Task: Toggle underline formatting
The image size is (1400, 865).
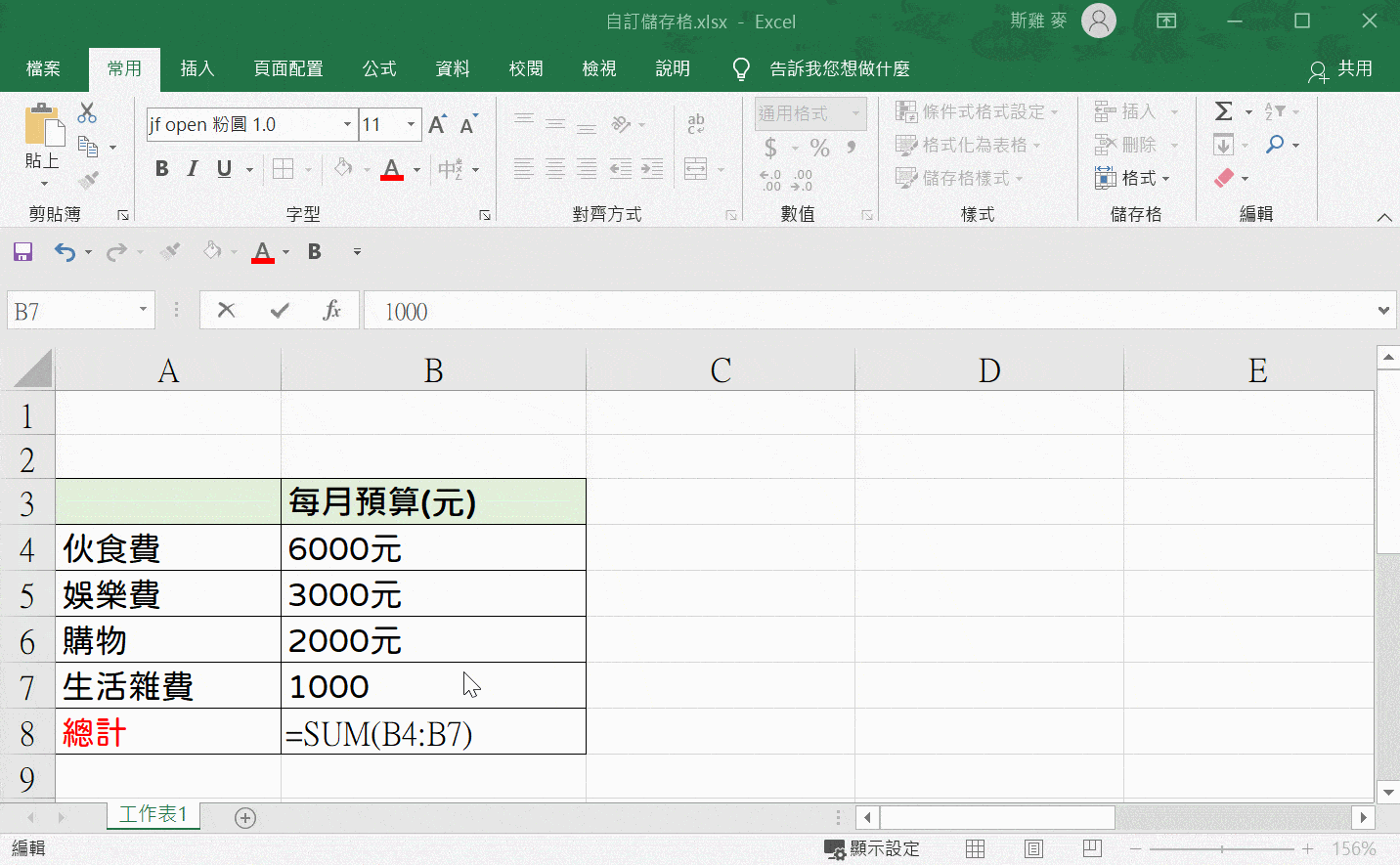Action: click(x=223, y=168)
